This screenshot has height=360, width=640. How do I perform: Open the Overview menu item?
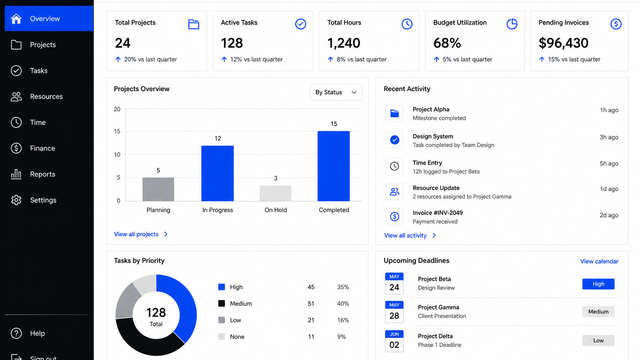point(49,19)
